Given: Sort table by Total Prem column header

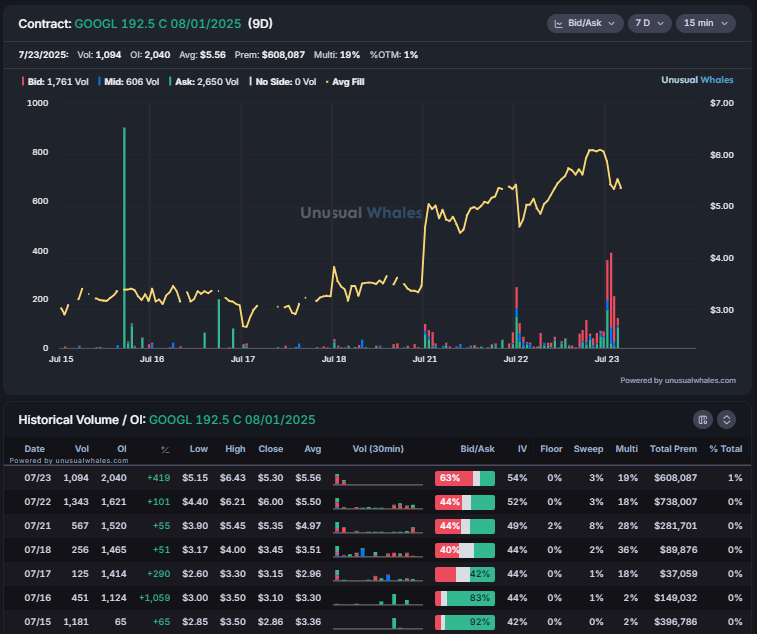Looking at the screenshot, I should (x=673, y=449).
